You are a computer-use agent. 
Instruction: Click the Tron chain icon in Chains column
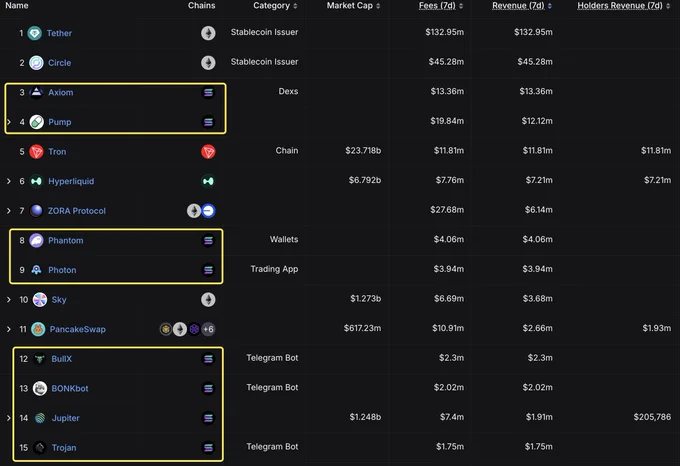coord(208,152)
